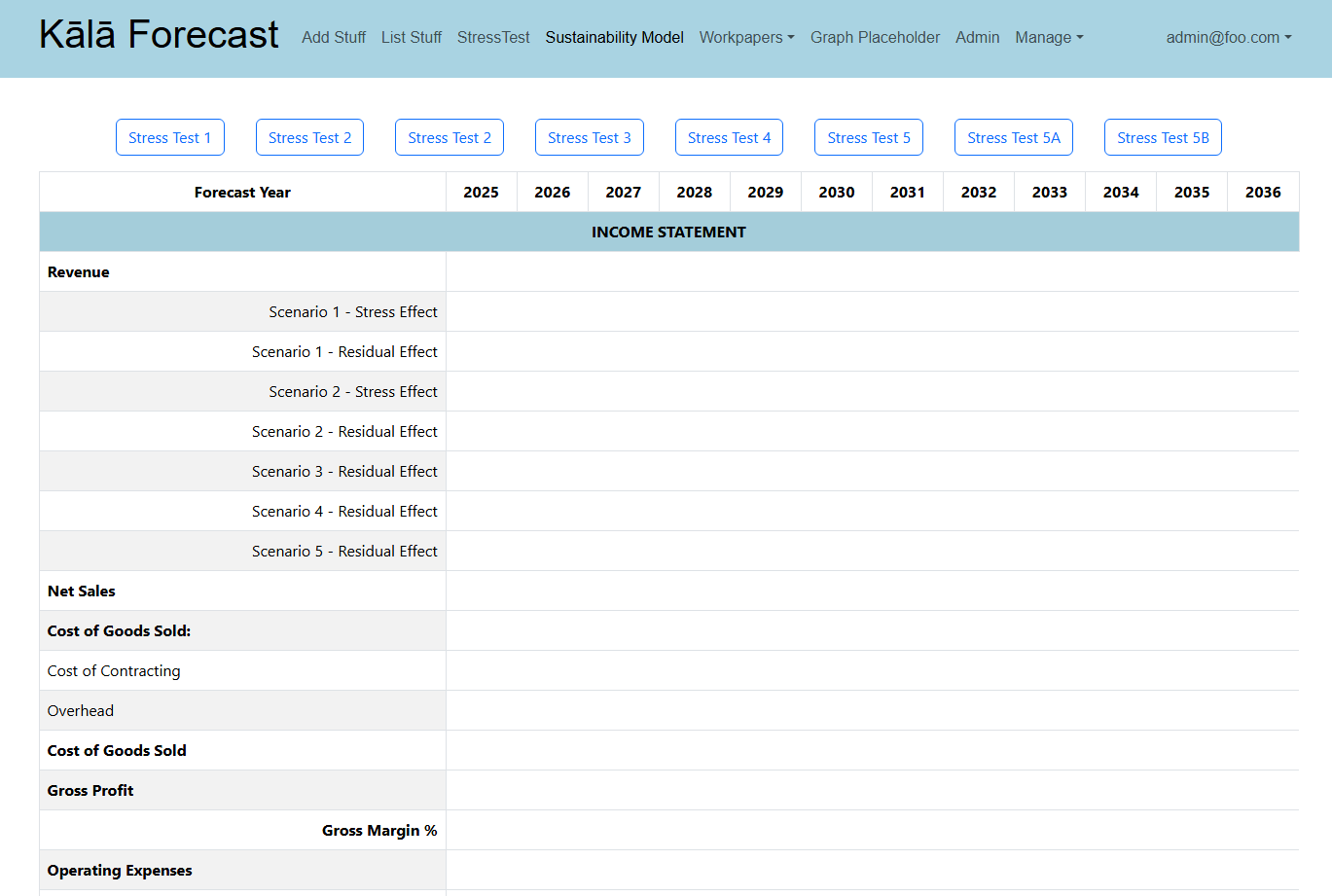This screenshot has width=1332, height=896.
Task: Click the Stress Test 5B button
Action: click(x=1163, y=137)
